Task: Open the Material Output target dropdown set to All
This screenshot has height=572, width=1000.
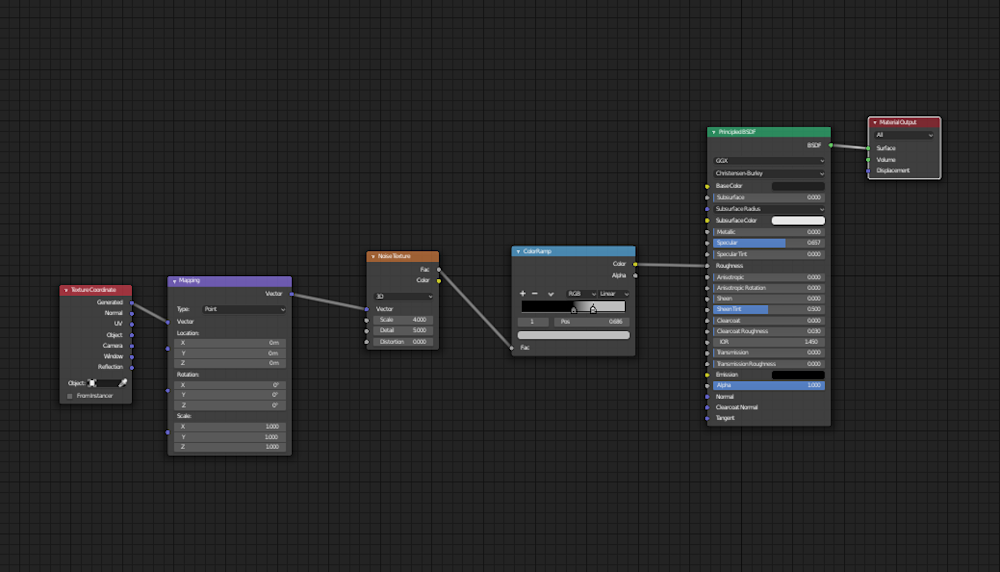Action: click(904, 135)
